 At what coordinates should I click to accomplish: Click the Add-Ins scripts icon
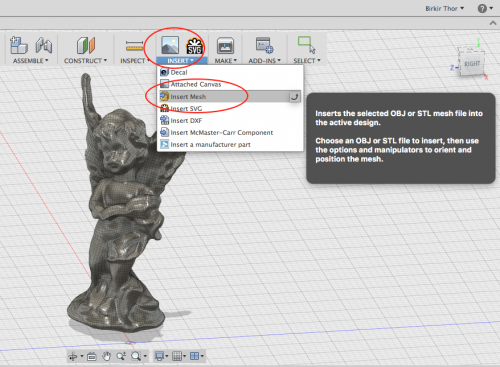click(x=265, y=45)
